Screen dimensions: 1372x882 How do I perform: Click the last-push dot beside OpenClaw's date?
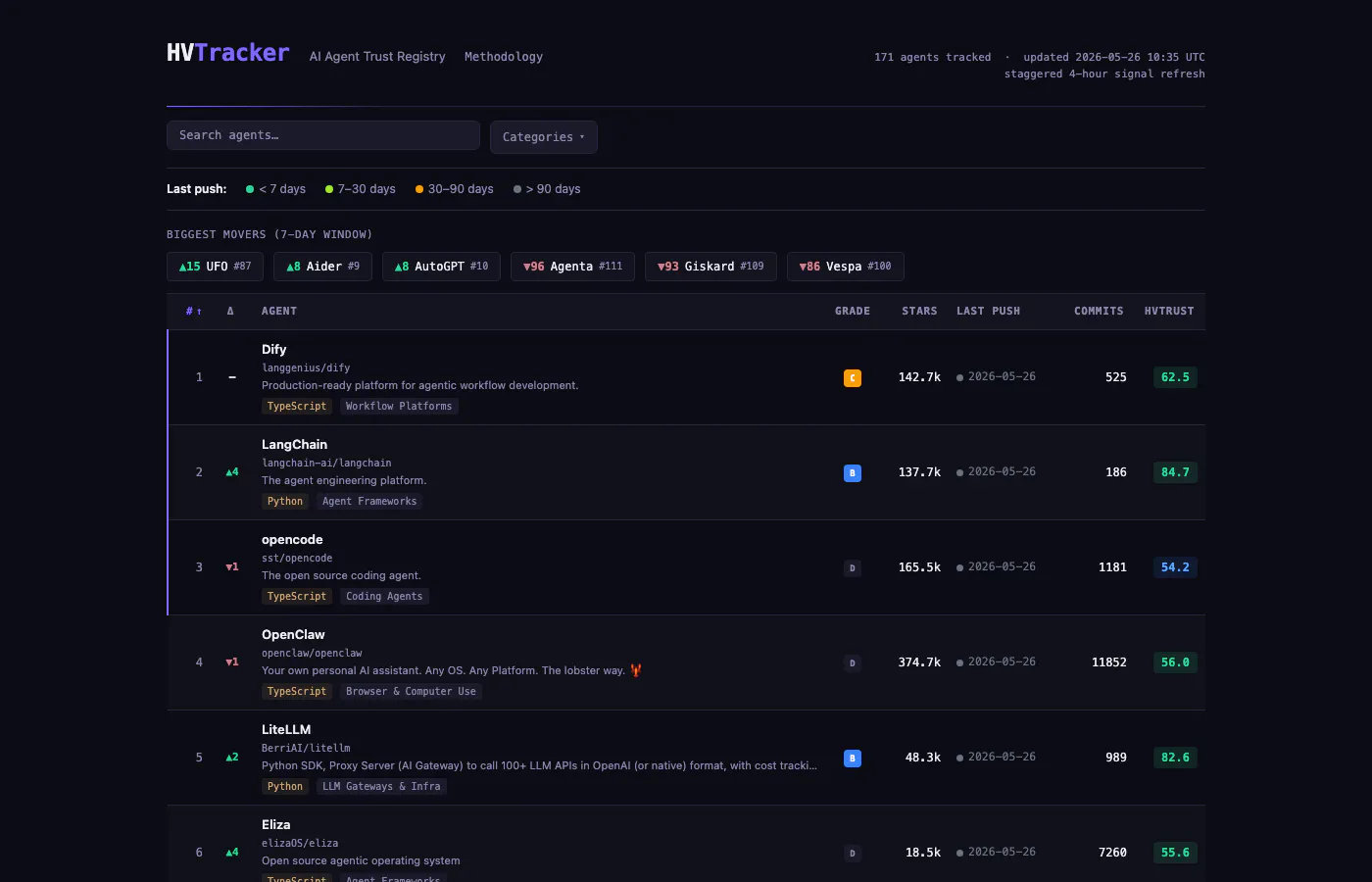point(960,662)
